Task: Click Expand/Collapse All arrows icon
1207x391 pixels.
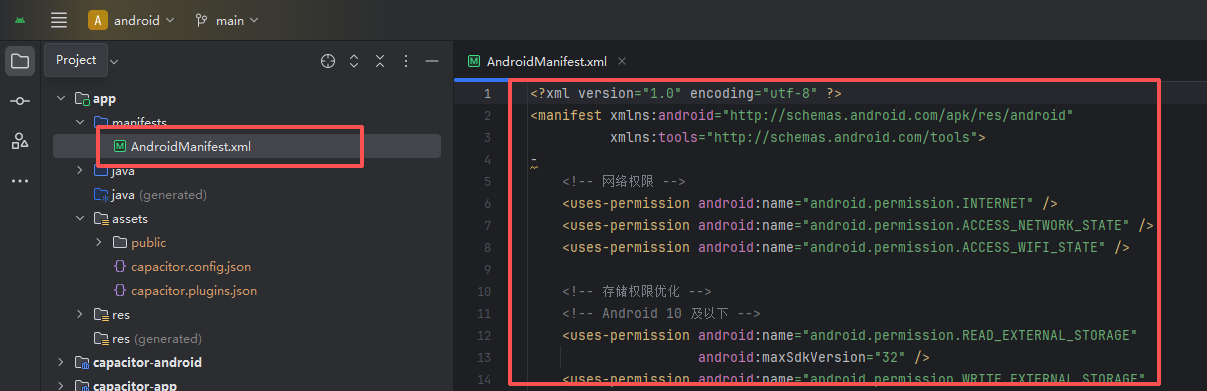Action: [354, 61]
